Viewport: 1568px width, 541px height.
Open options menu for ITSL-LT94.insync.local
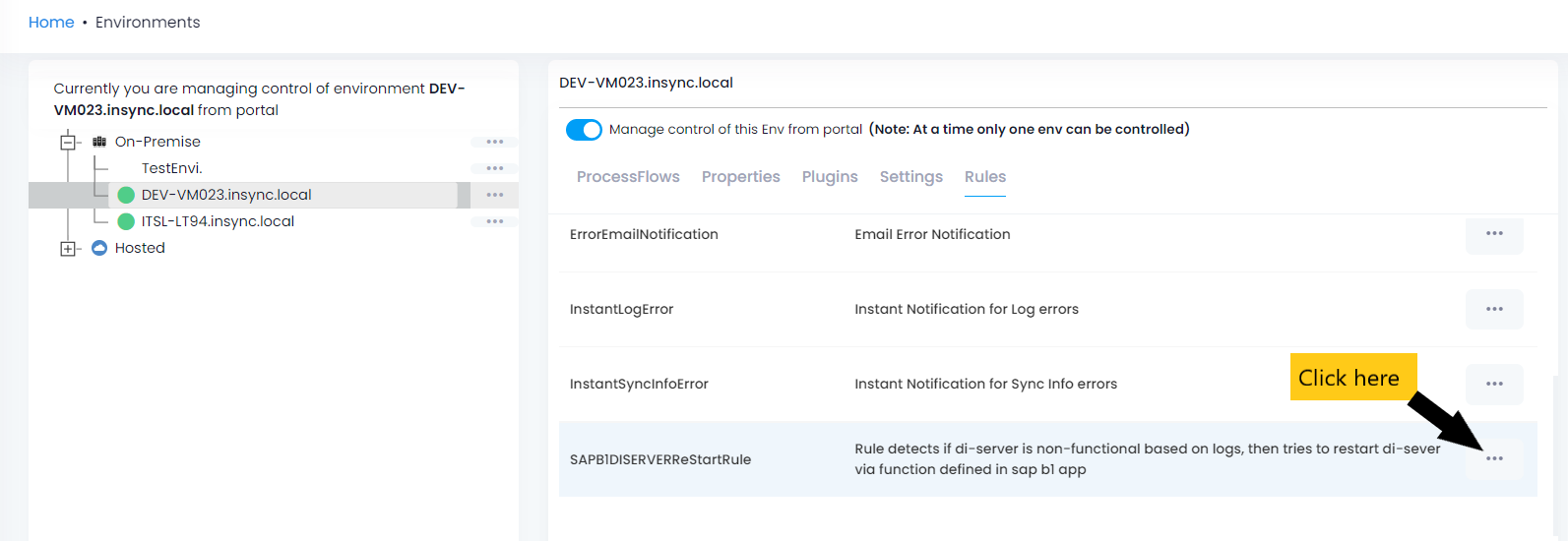[x=494, y=221]
